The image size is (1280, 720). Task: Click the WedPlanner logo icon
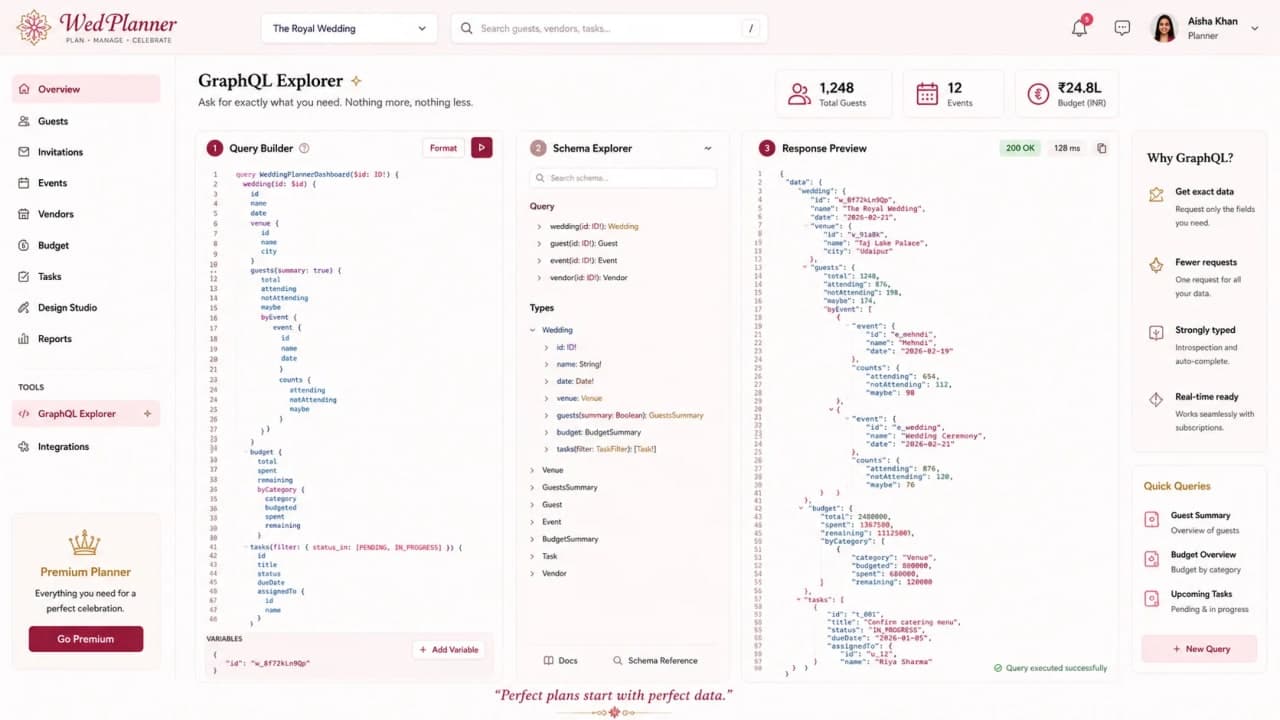point(34,27)
